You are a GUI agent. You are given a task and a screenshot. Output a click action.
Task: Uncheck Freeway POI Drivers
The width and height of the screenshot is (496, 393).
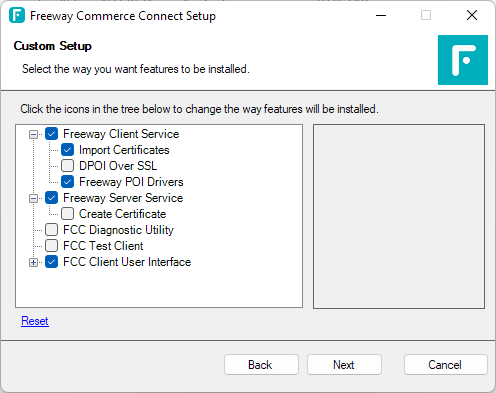pos(68,182)
